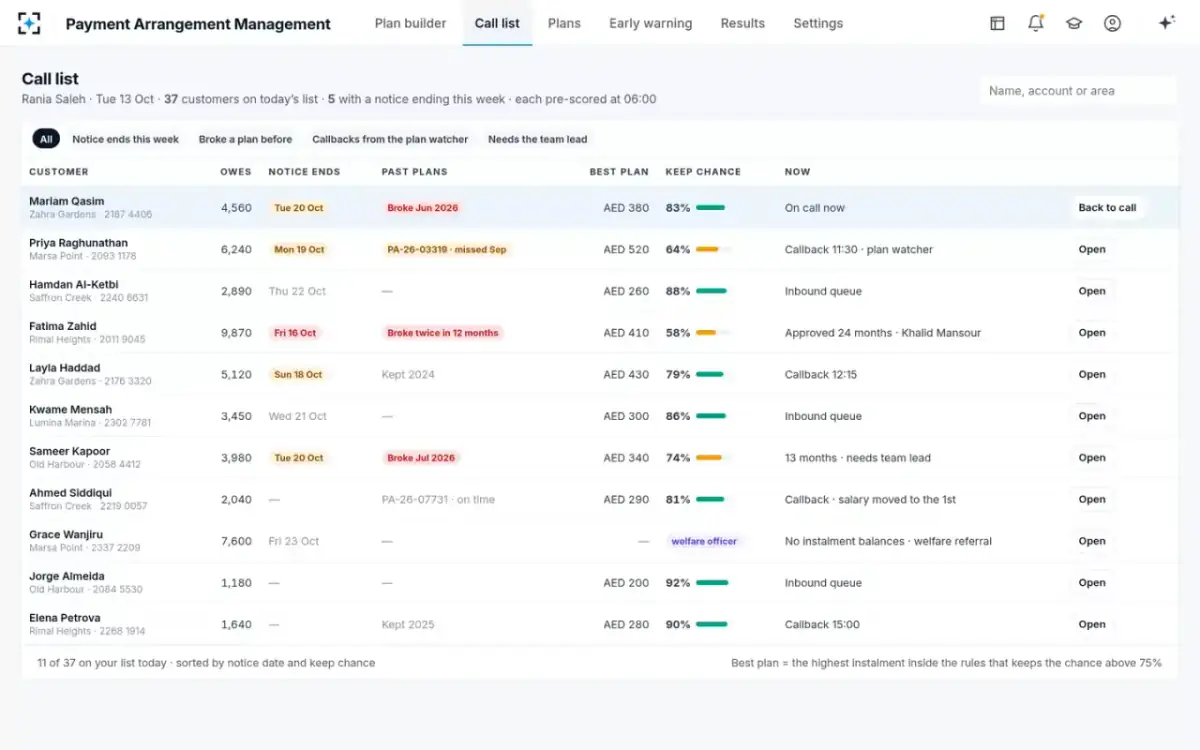Click the welfare officer tag
The height and width of the screenshot is (750, 1200).
pyautogui.click(x=704, y=541)
